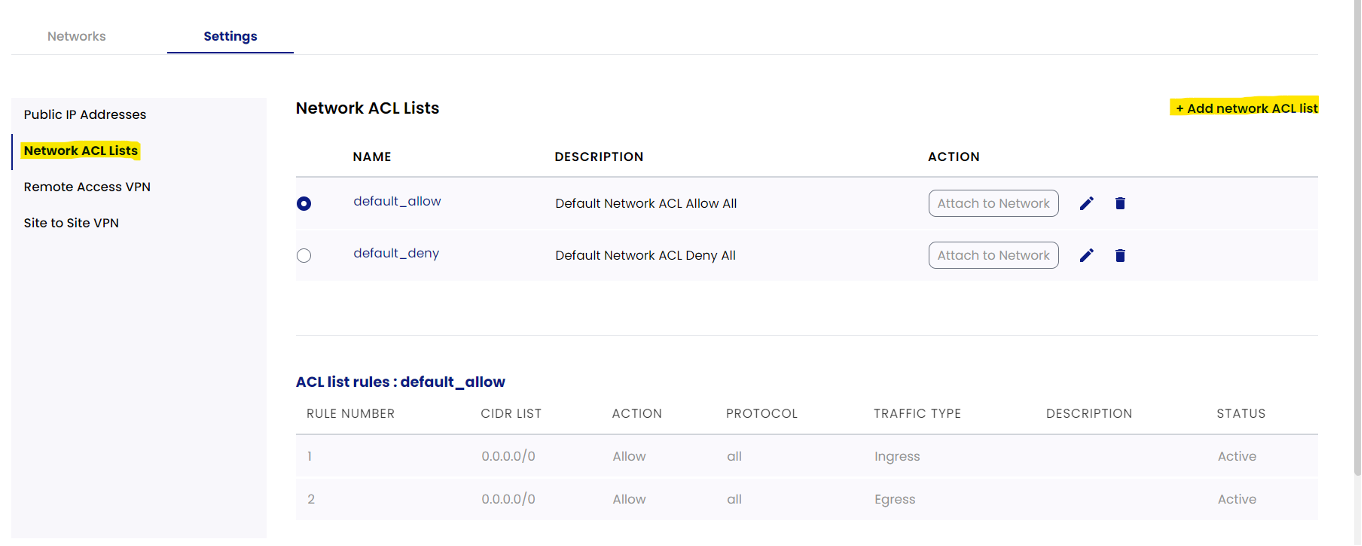Open the default_deny ACL name link
Viewport: 1362px width, 546px height.
[396, 253]
